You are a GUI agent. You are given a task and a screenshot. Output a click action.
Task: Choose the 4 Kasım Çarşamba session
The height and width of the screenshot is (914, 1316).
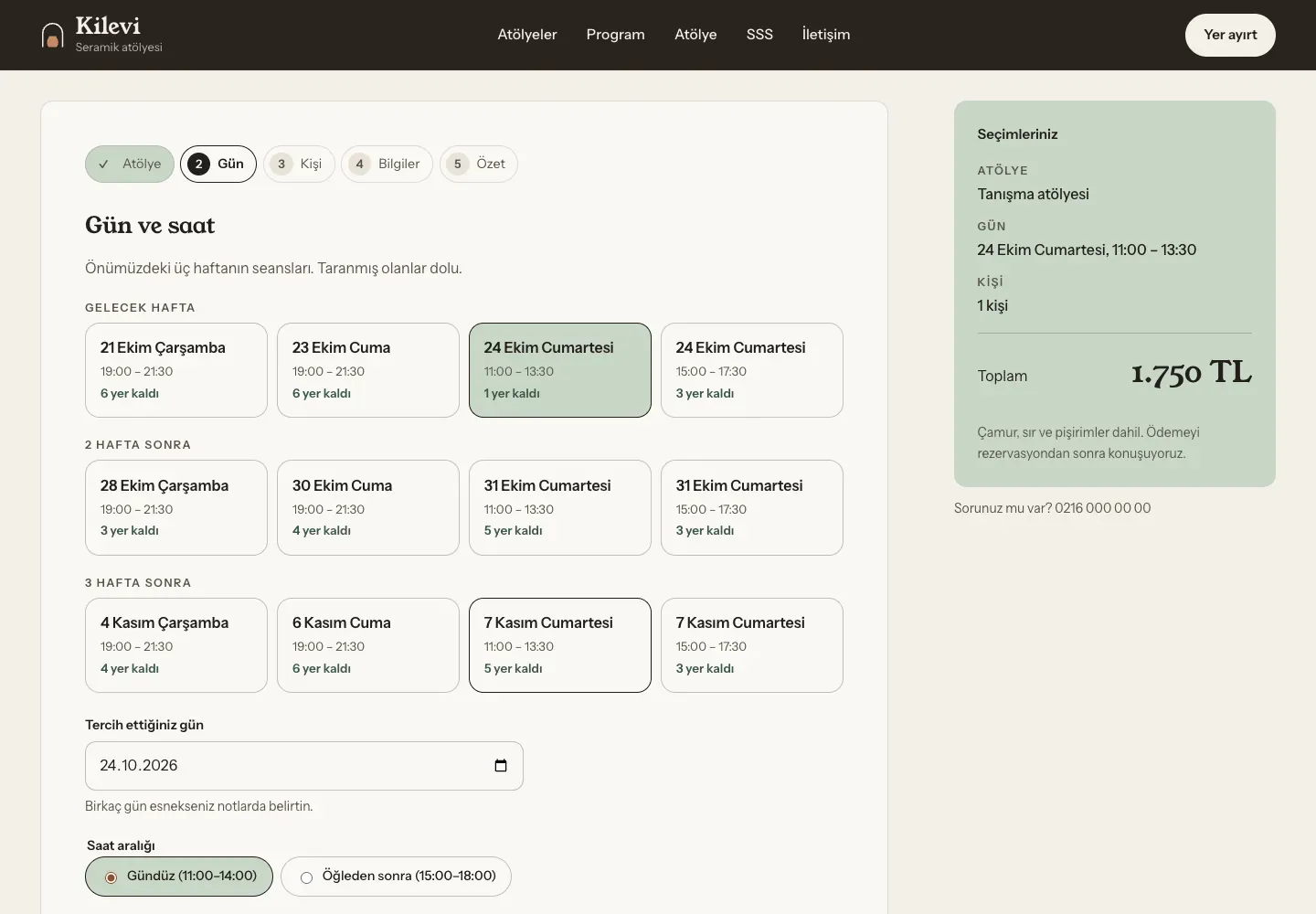176,645
